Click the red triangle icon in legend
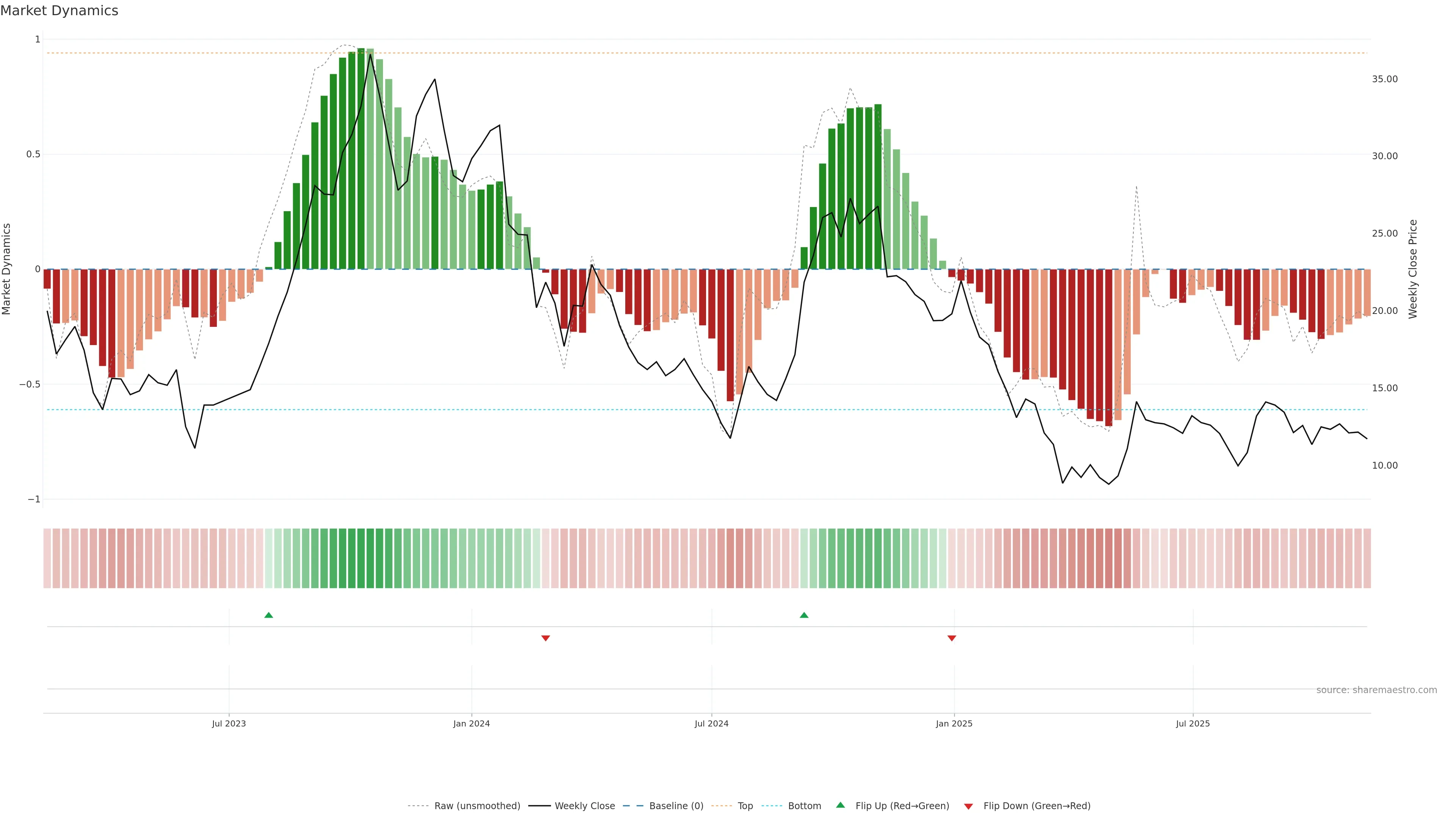Viewport: 1456px width, 819px height. pos(968,806)
